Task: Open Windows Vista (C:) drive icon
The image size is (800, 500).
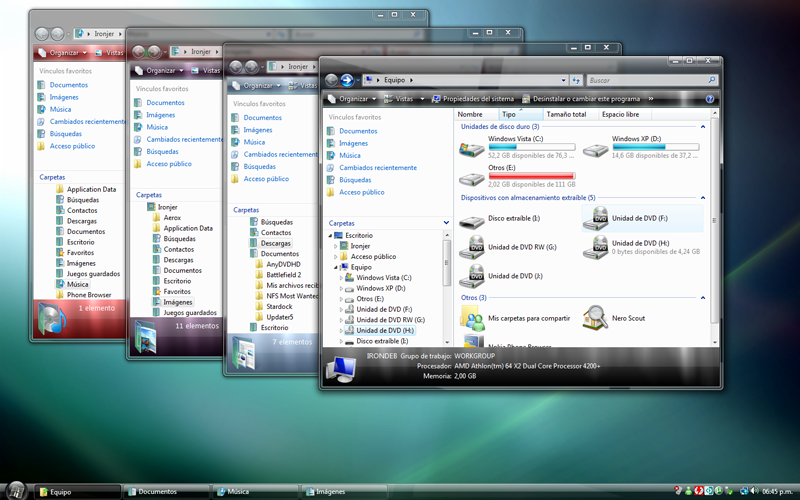Action: pyautogui.click(x=471, y=149)
